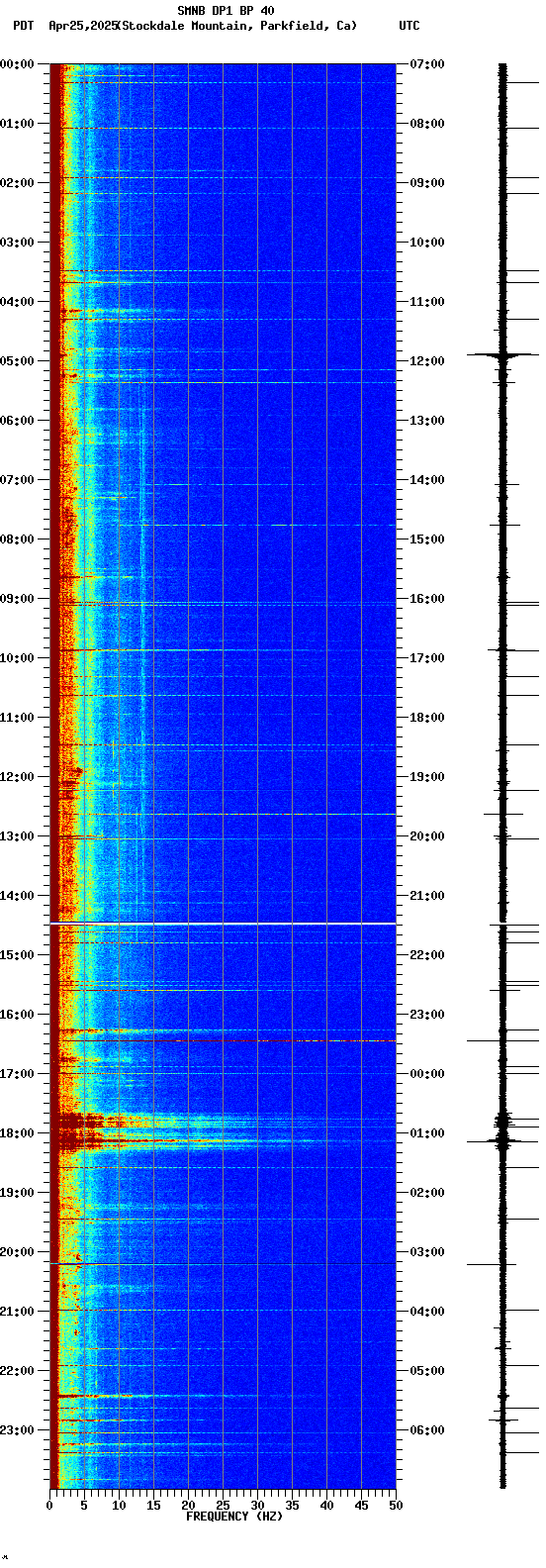The width and height of the screenshot is (546, 1568).
Task: Click the 10:00 PDT time label
Action: click(x=17, y=658)
